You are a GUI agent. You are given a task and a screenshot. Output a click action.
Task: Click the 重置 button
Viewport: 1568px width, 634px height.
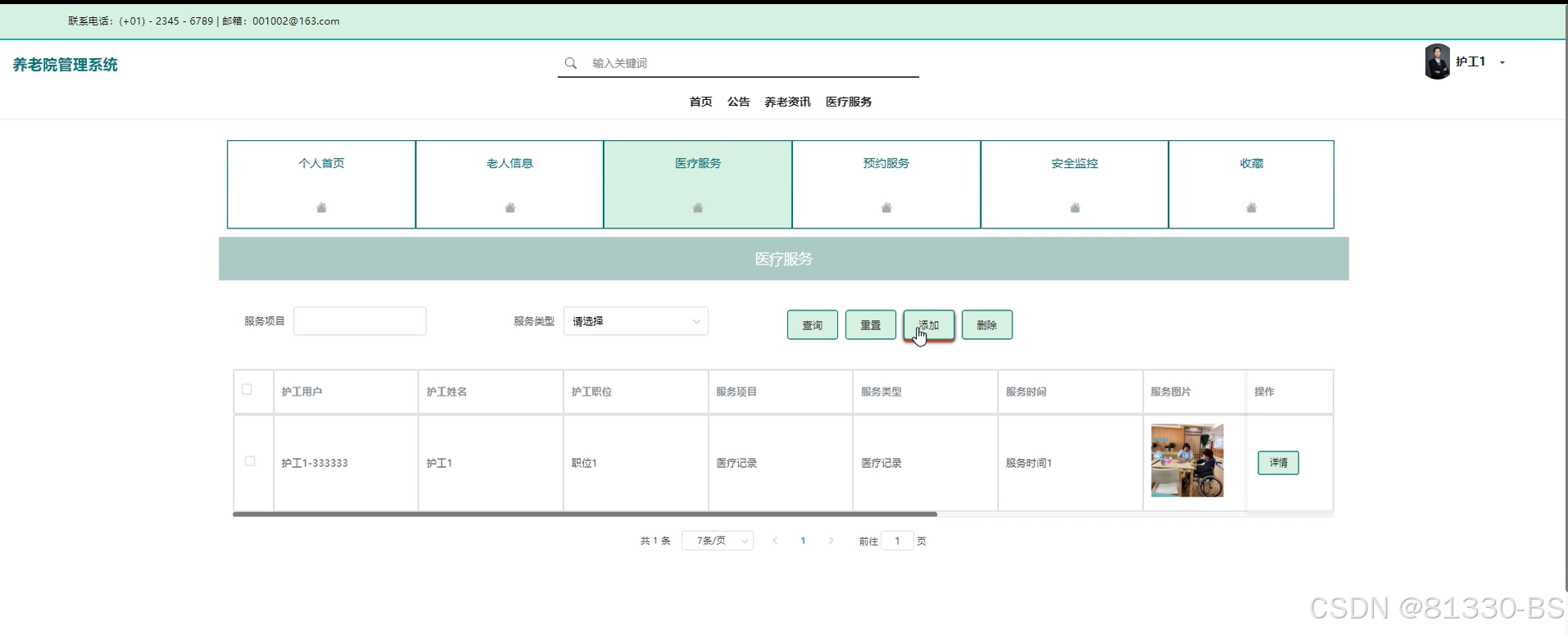(x=871, y=325)
